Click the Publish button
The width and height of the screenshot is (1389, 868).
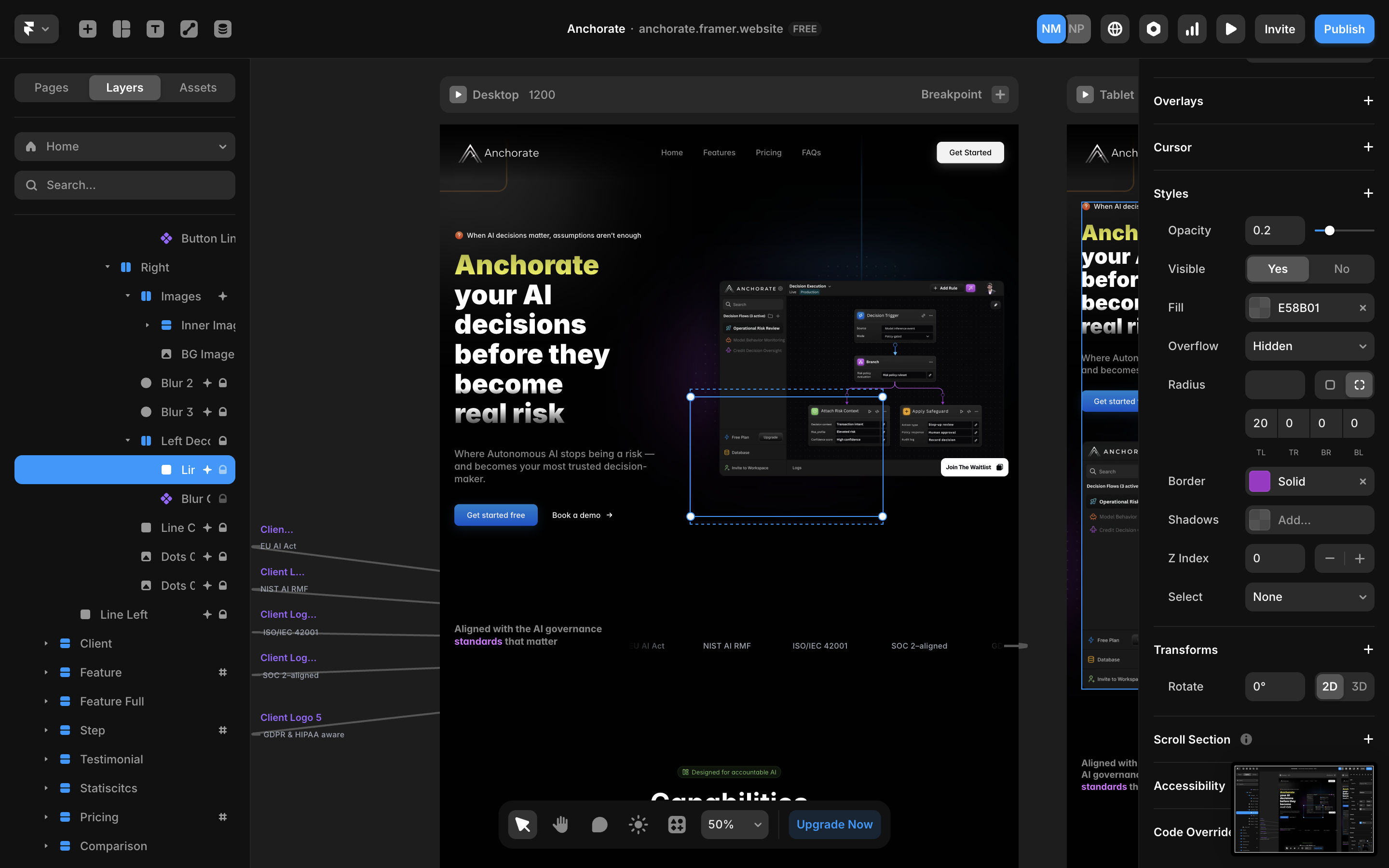click(x=1344, y=29)
